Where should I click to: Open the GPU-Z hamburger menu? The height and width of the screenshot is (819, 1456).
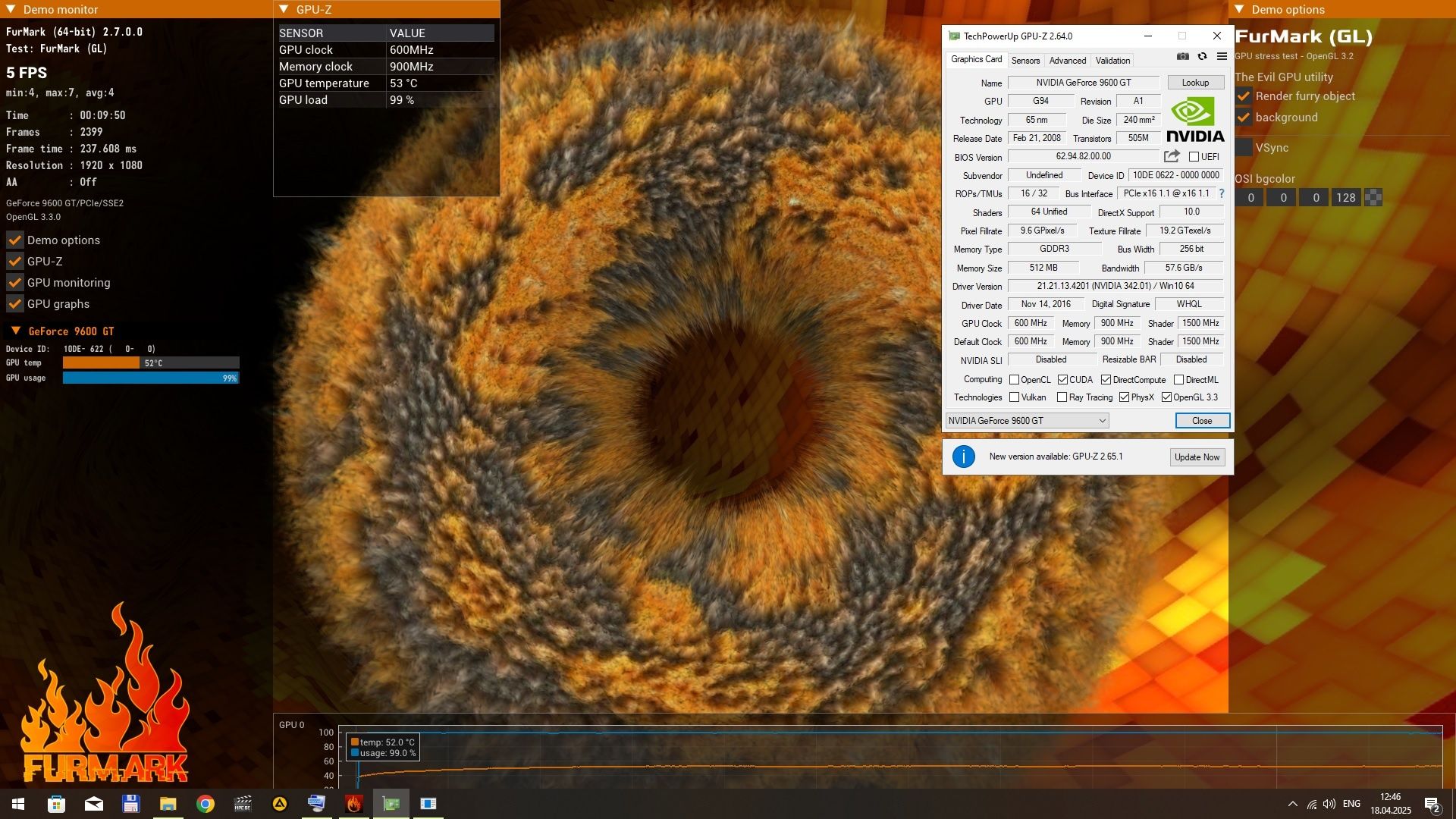click(1222, 57)
